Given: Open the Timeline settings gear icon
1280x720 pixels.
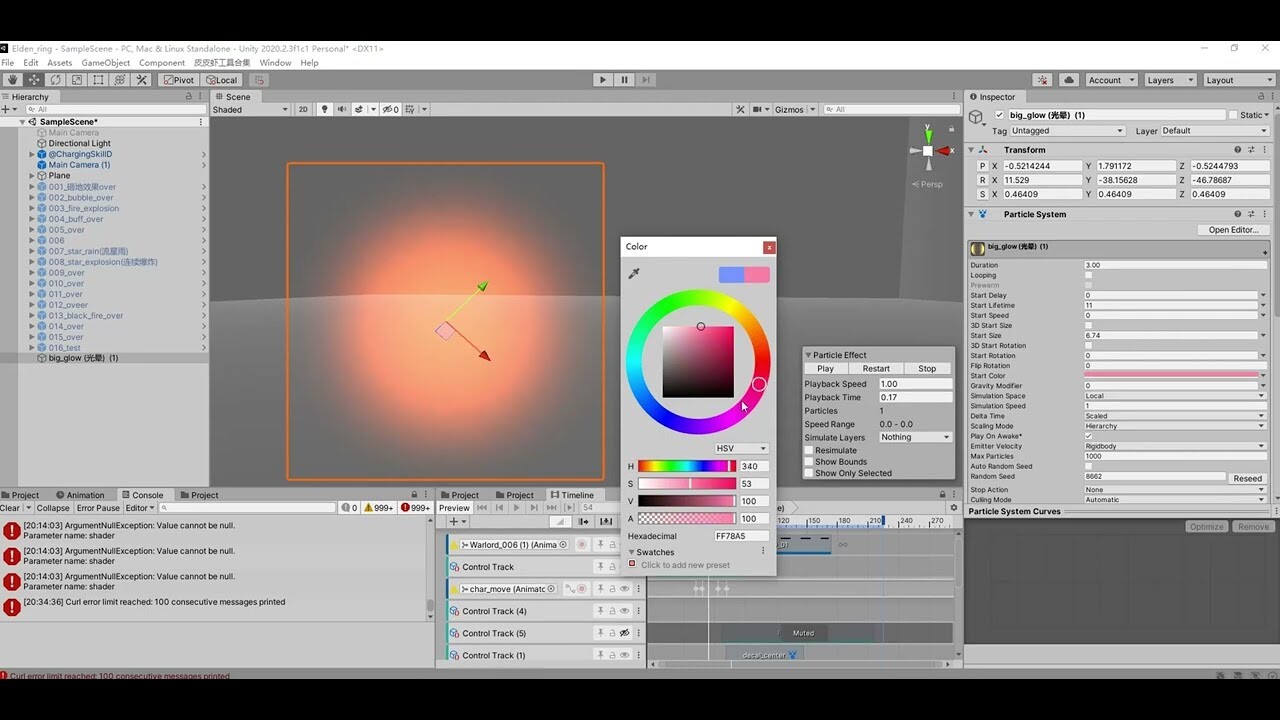Looking at the screenshot, I should pyautogui.click(x=952, y=508).
